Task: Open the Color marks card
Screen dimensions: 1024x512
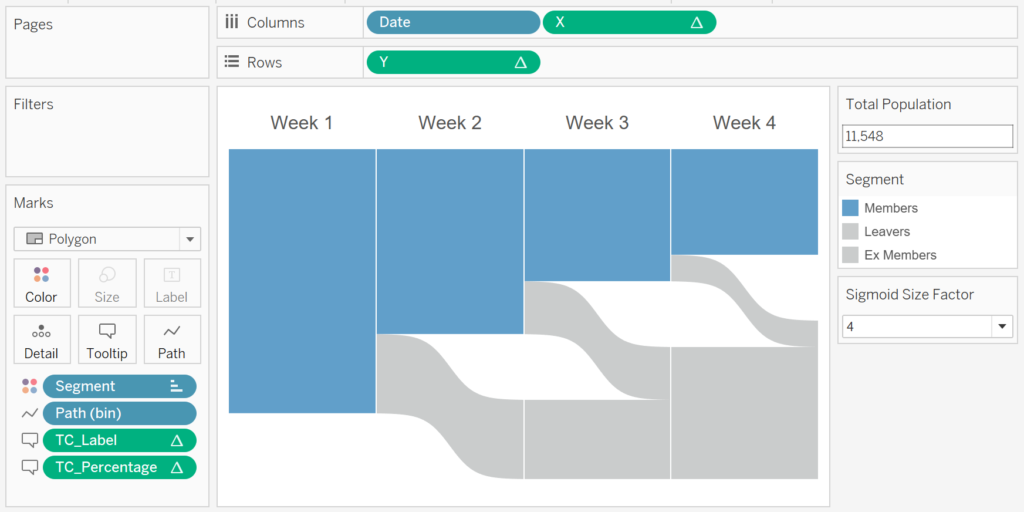Action: point(41,283)
